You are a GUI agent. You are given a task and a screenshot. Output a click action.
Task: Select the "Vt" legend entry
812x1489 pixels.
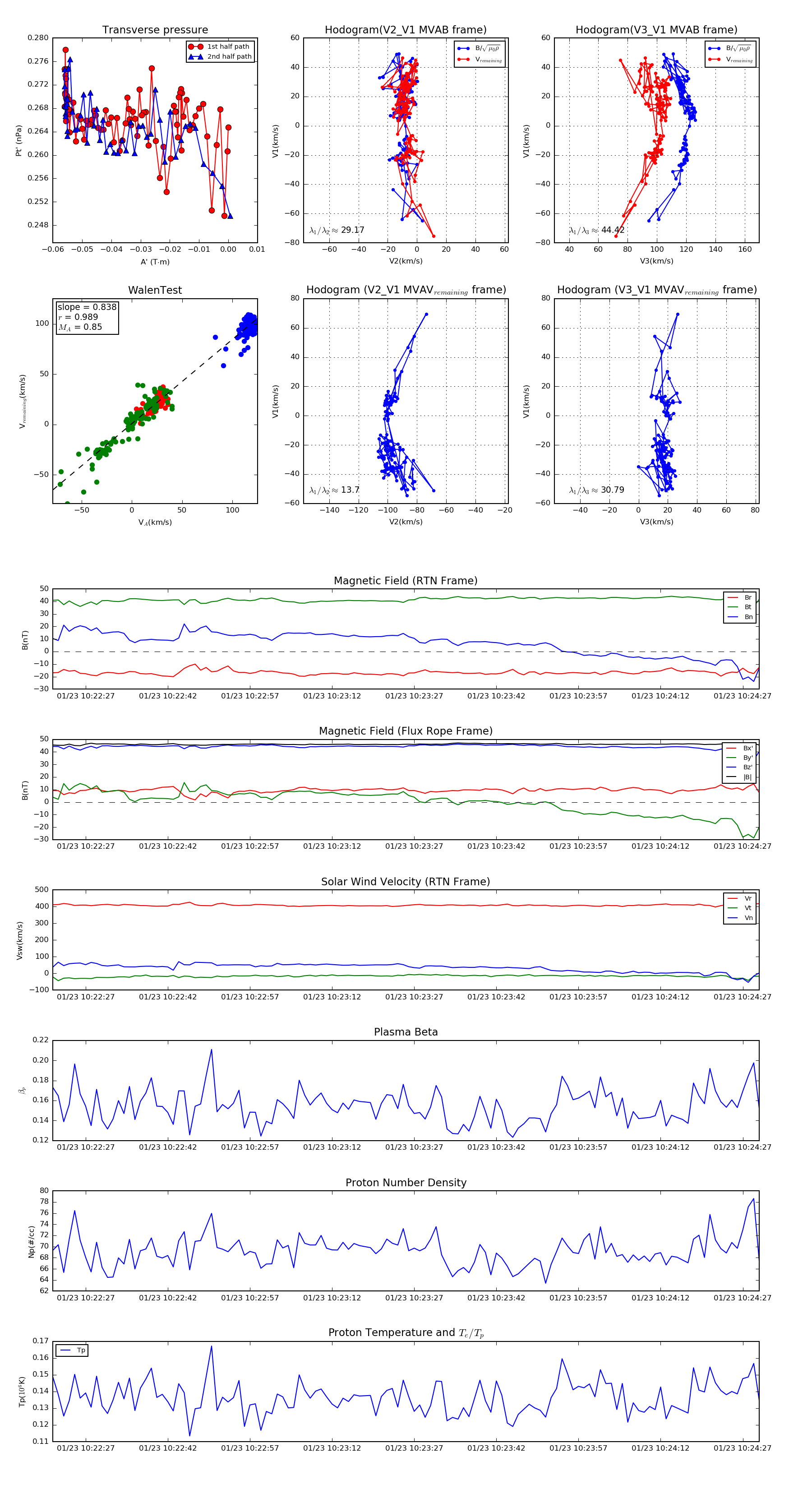point(740,908)
